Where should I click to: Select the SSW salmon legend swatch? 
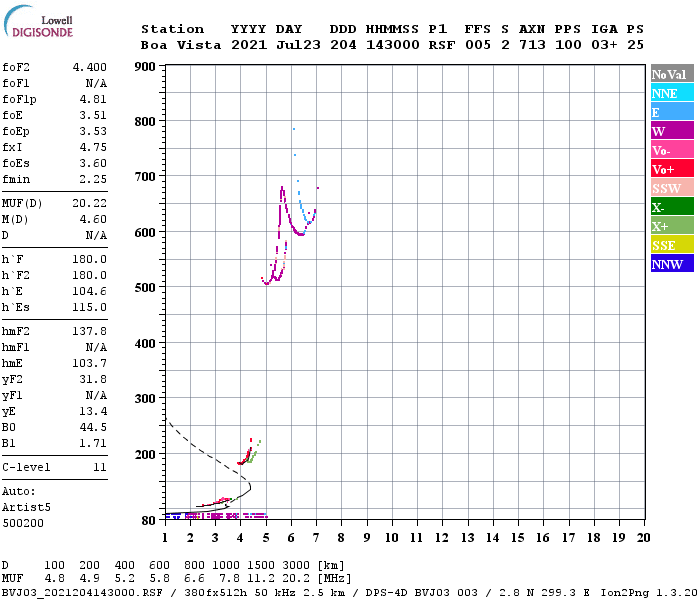672,188
